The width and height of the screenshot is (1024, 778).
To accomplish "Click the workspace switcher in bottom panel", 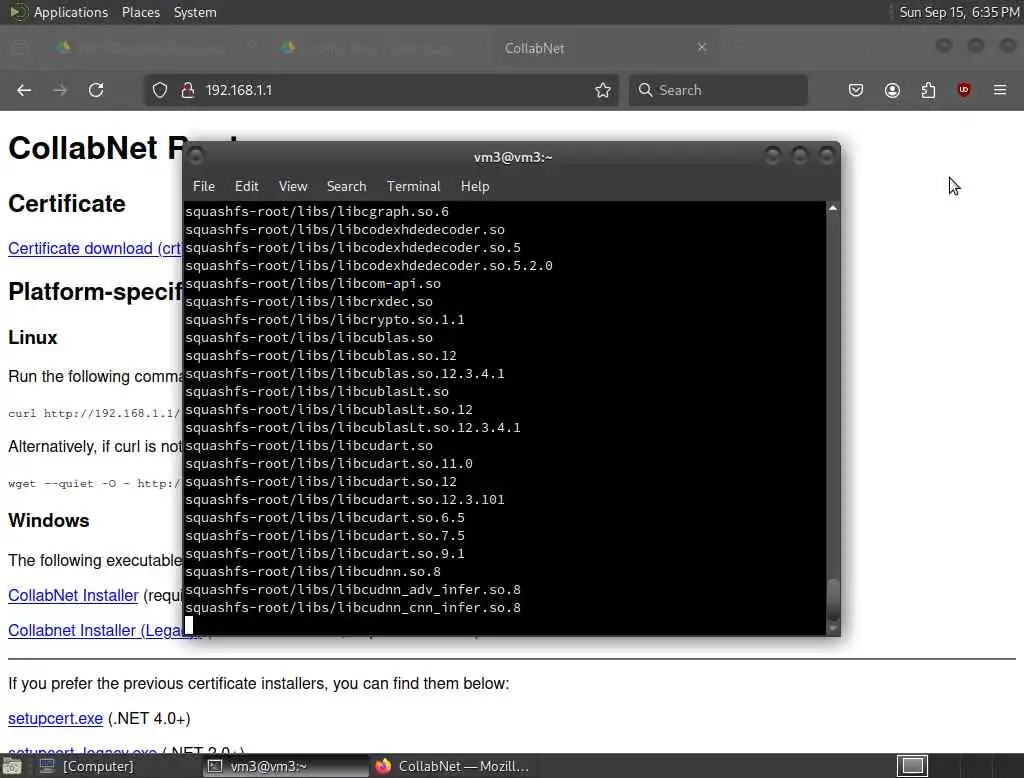I will pos(912,766).
